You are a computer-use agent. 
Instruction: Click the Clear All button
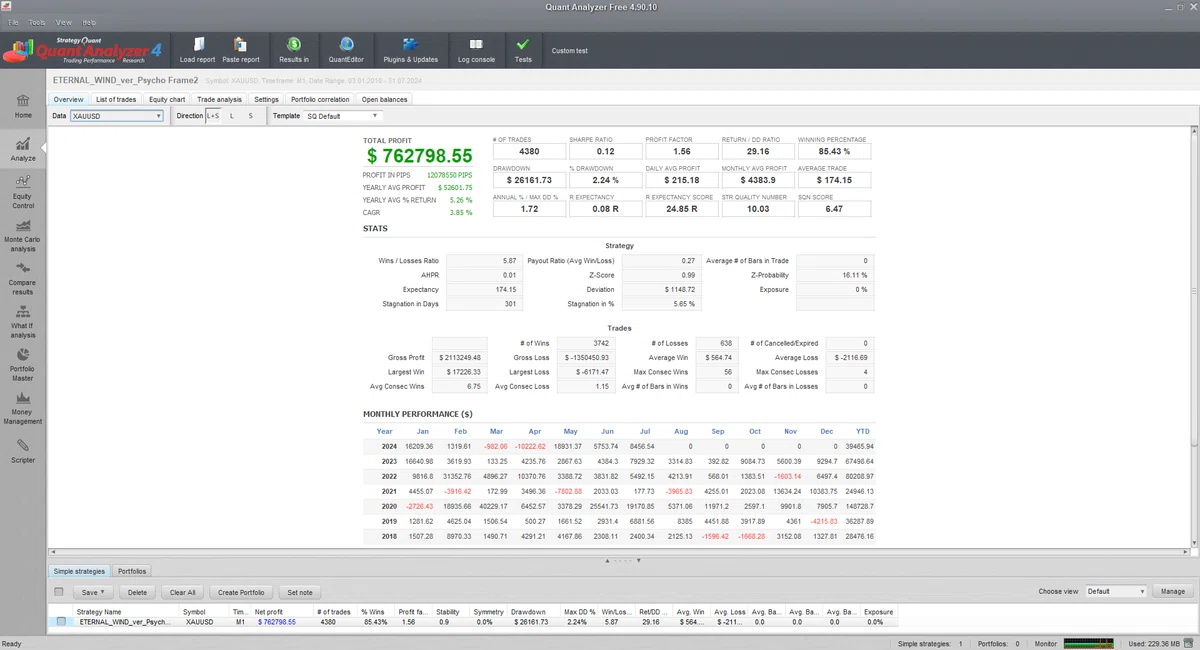pyautogui.click(x=183, y=592)
